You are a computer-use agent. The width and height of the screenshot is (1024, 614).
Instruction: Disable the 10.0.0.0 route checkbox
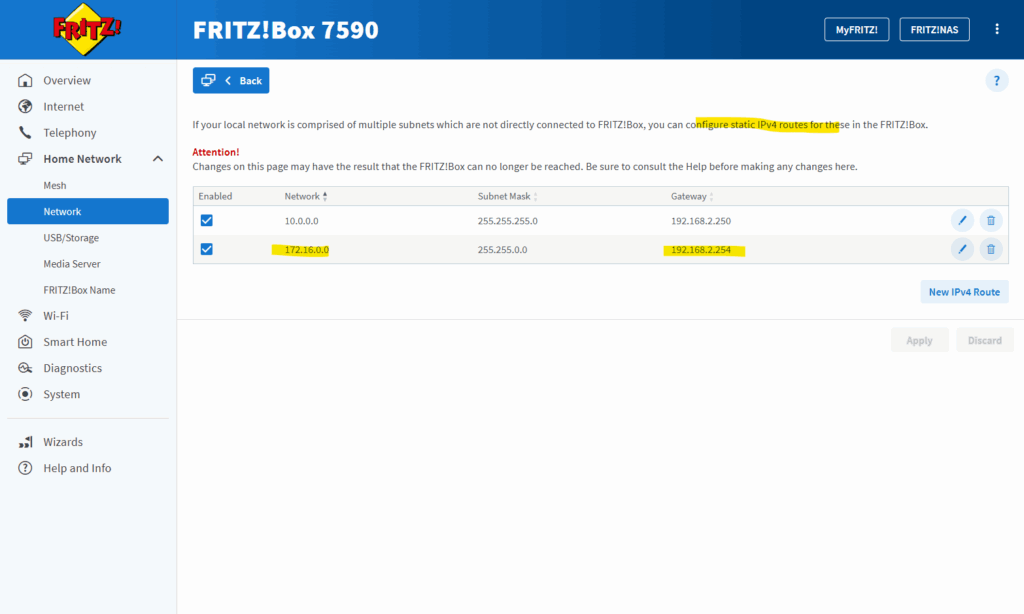206,221
